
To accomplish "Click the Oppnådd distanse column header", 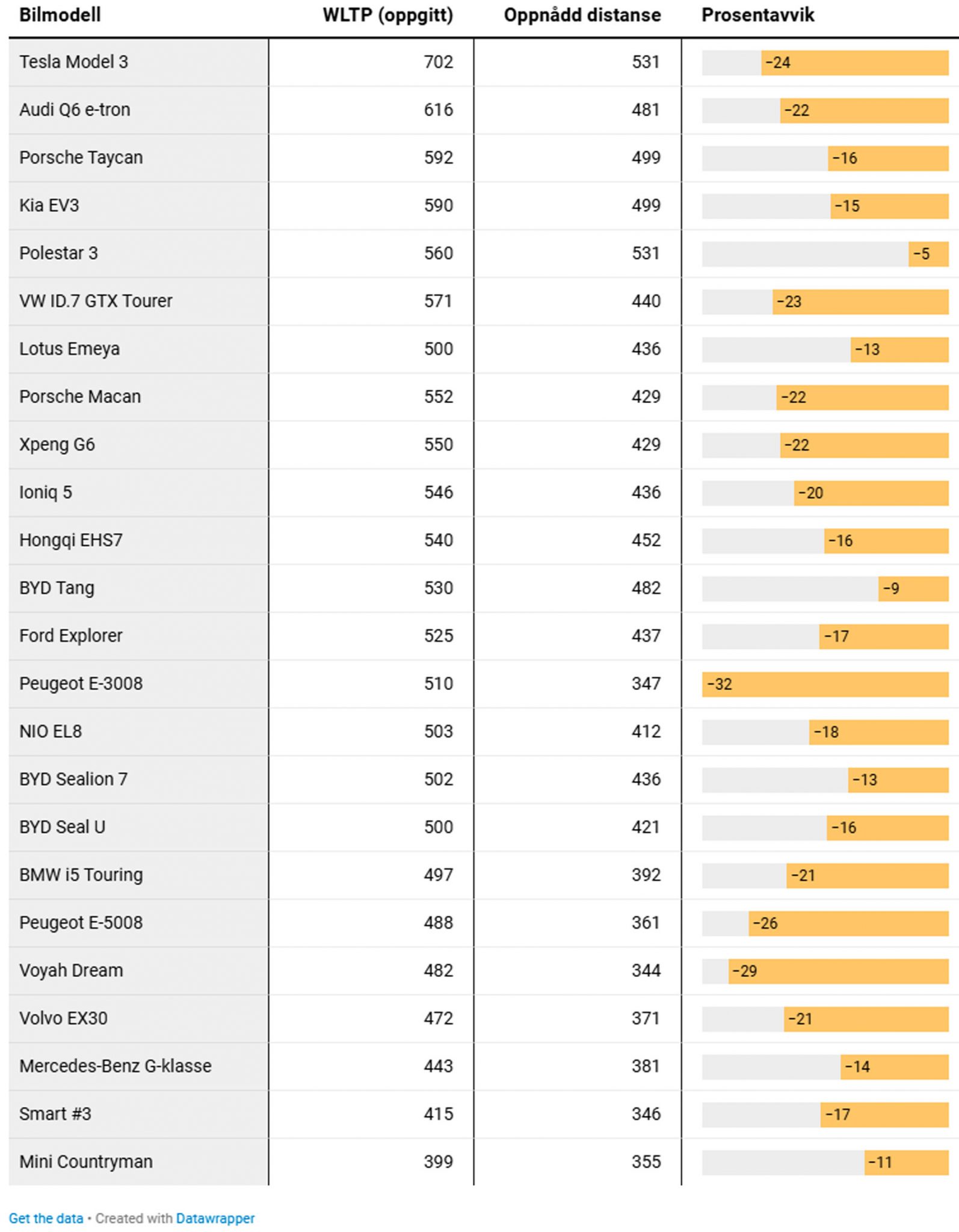I will click(x=582, y=15).
